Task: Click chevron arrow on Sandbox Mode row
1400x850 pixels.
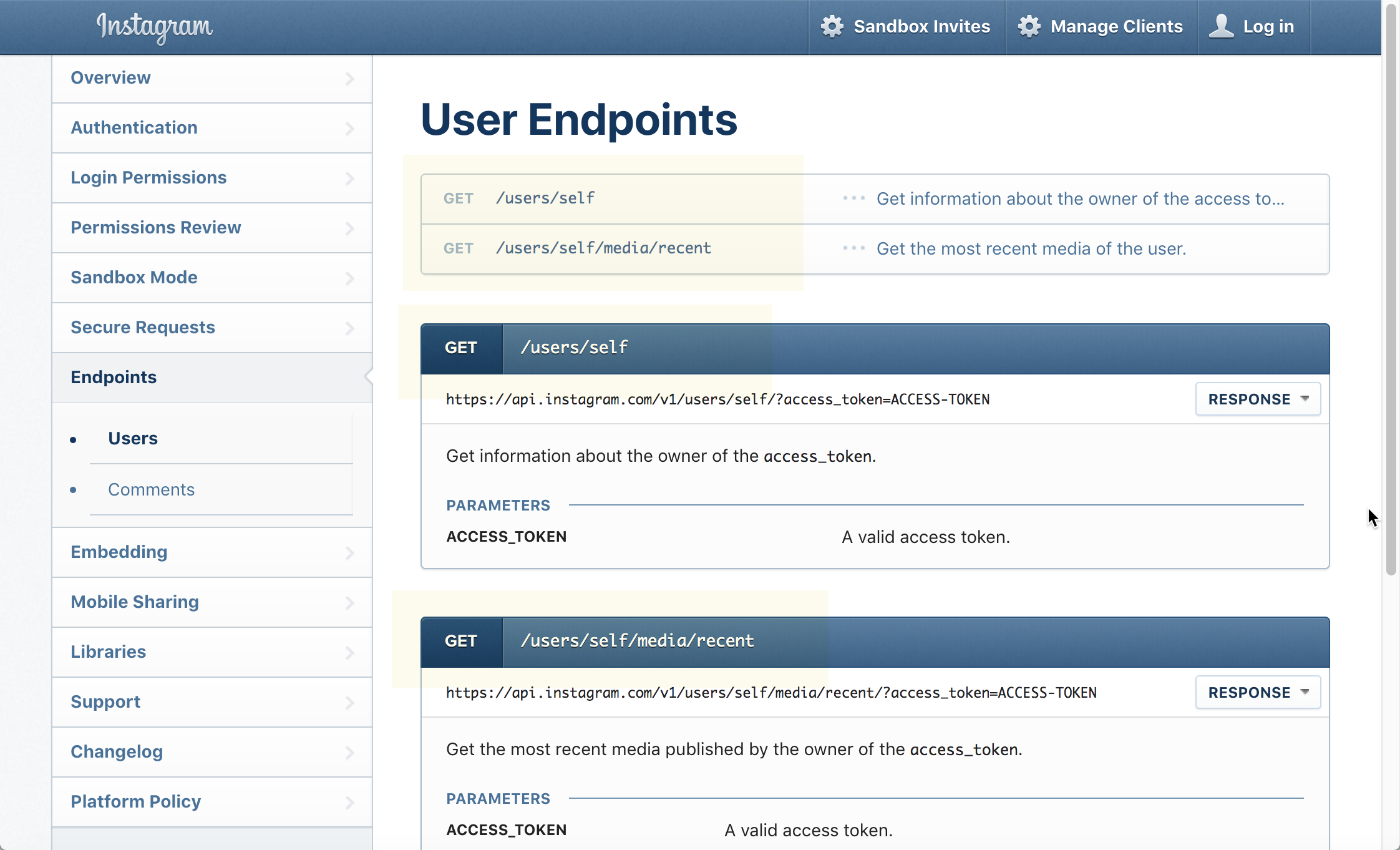Action: point(349,278)
